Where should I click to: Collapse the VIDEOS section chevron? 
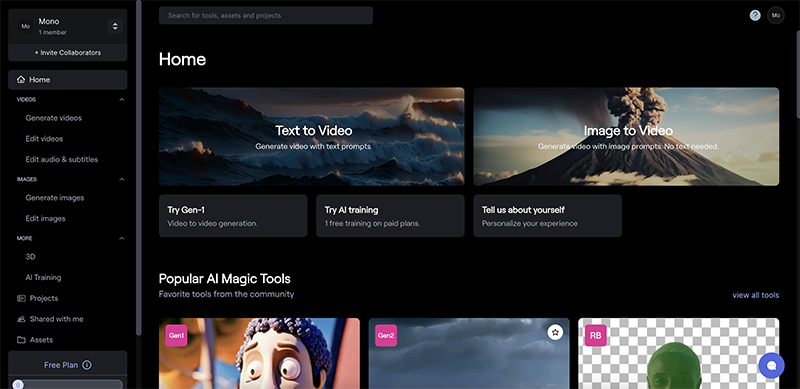121,100
